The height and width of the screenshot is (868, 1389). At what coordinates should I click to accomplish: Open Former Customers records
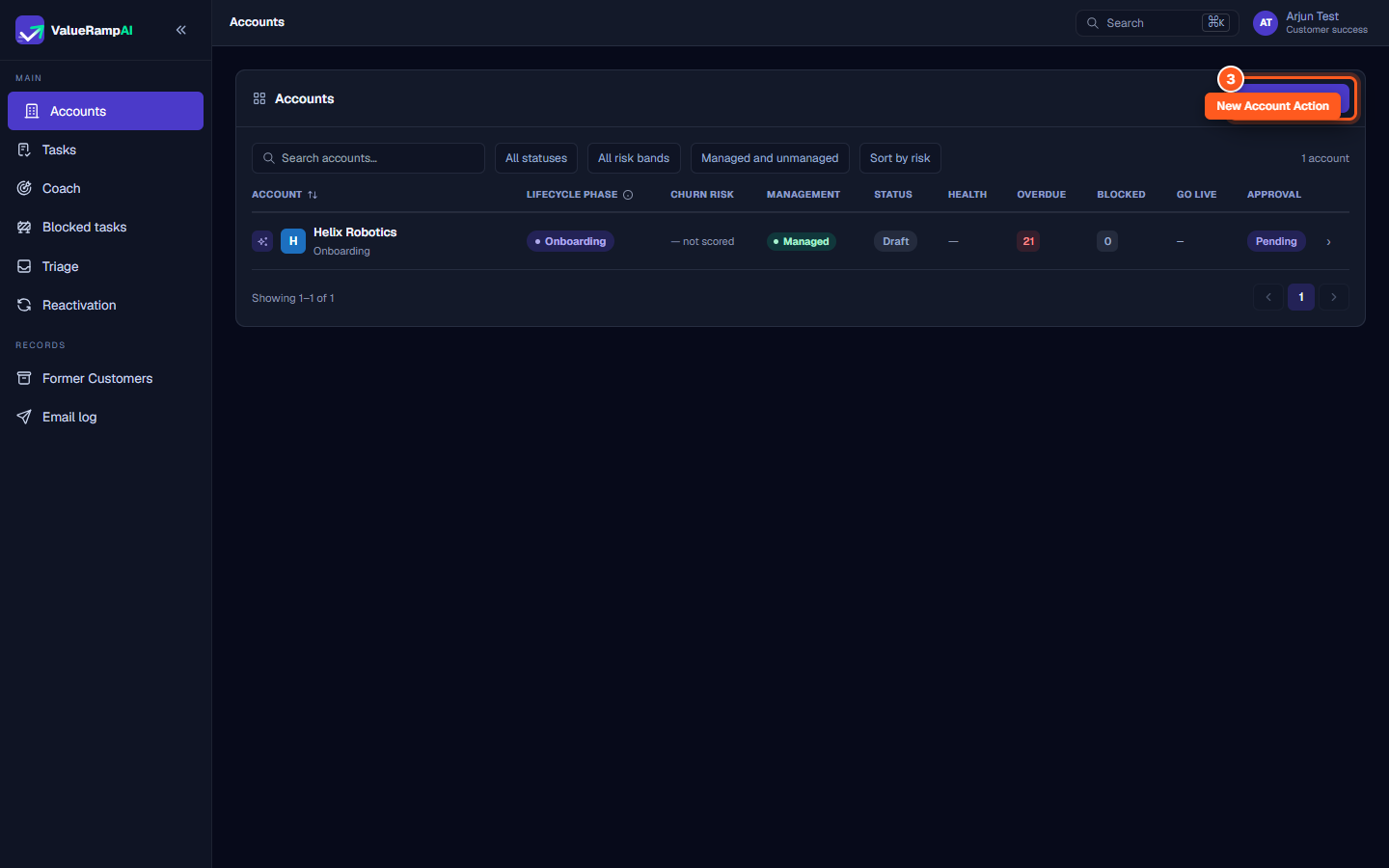(105, 378)
